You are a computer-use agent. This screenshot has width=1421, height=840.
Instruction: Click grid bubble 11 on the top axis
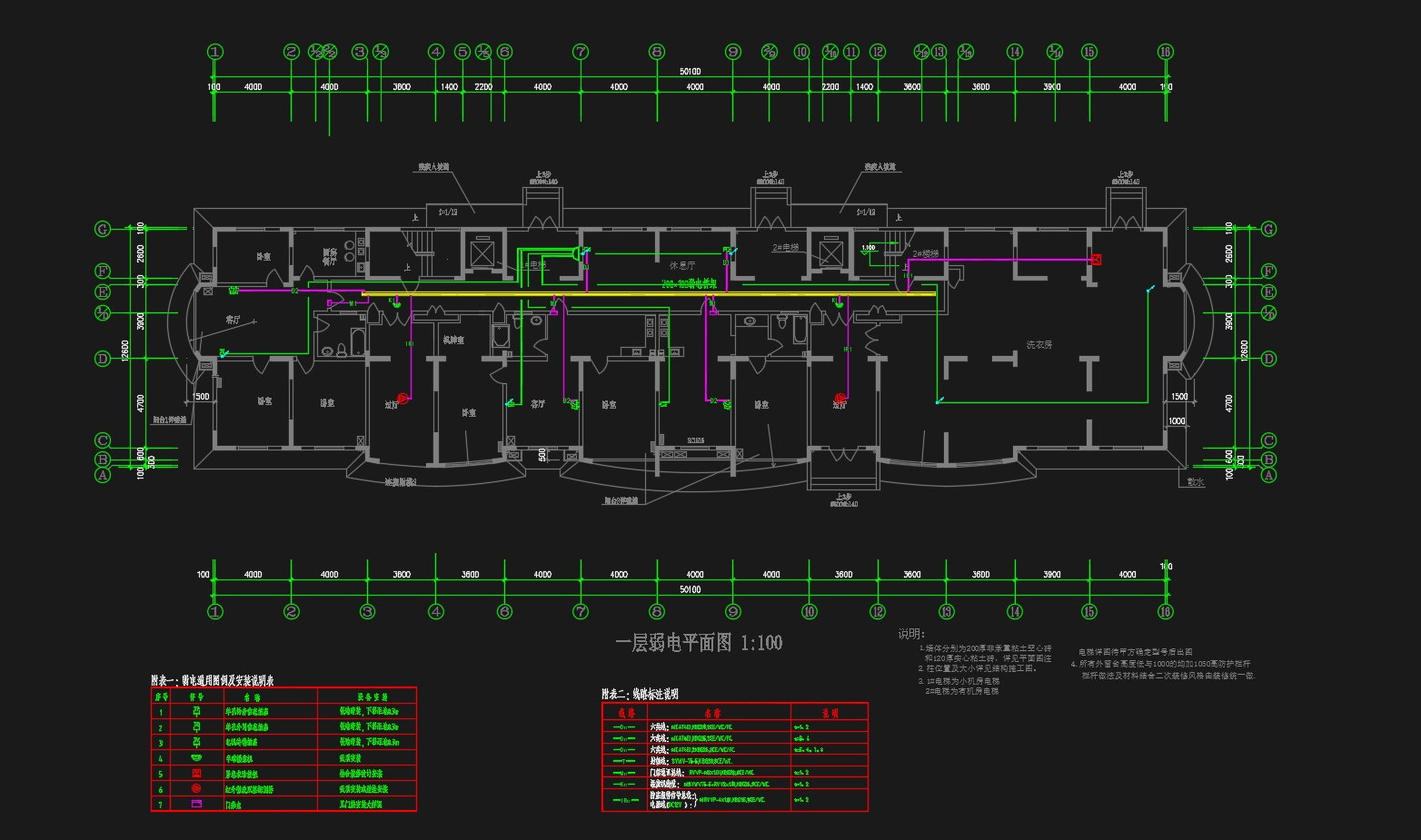click(x=851, y=52)
